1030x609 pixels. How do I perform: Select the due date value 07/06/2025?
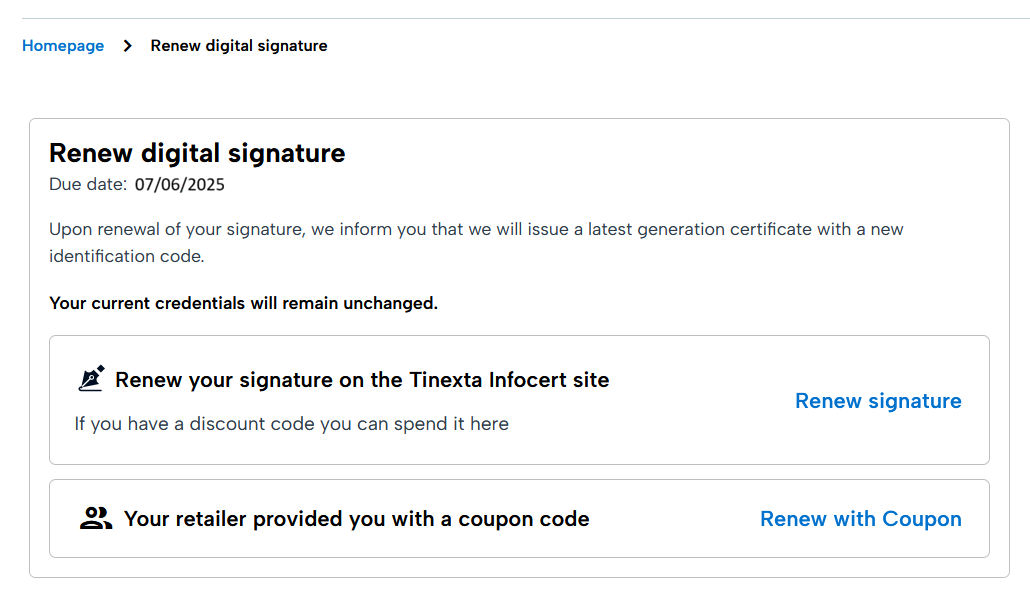tap(180, 184)
